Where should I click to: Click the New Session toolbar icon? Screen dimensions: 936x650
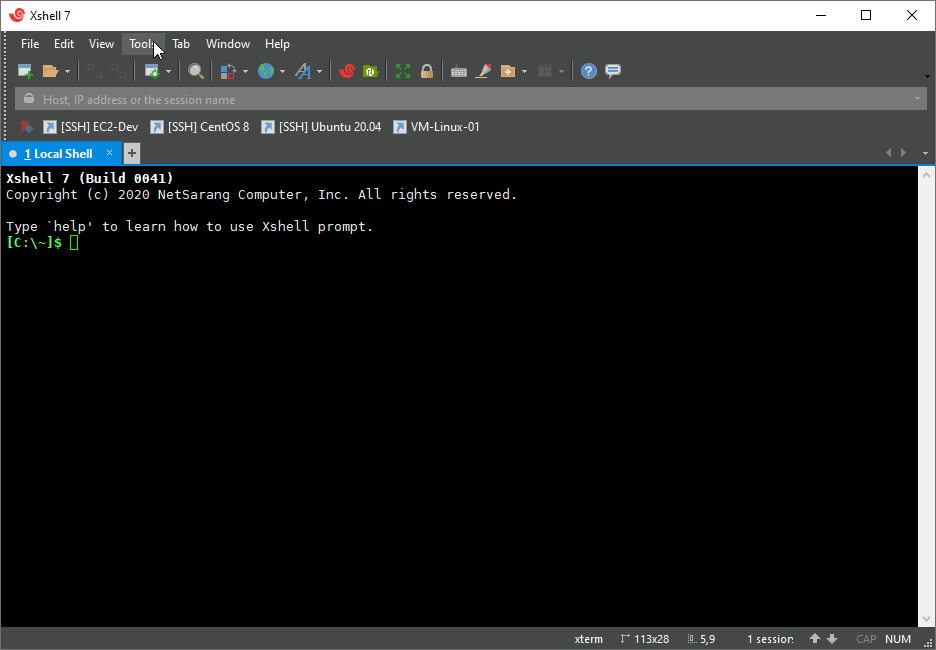pyautogui.click(x=25, y=72)
